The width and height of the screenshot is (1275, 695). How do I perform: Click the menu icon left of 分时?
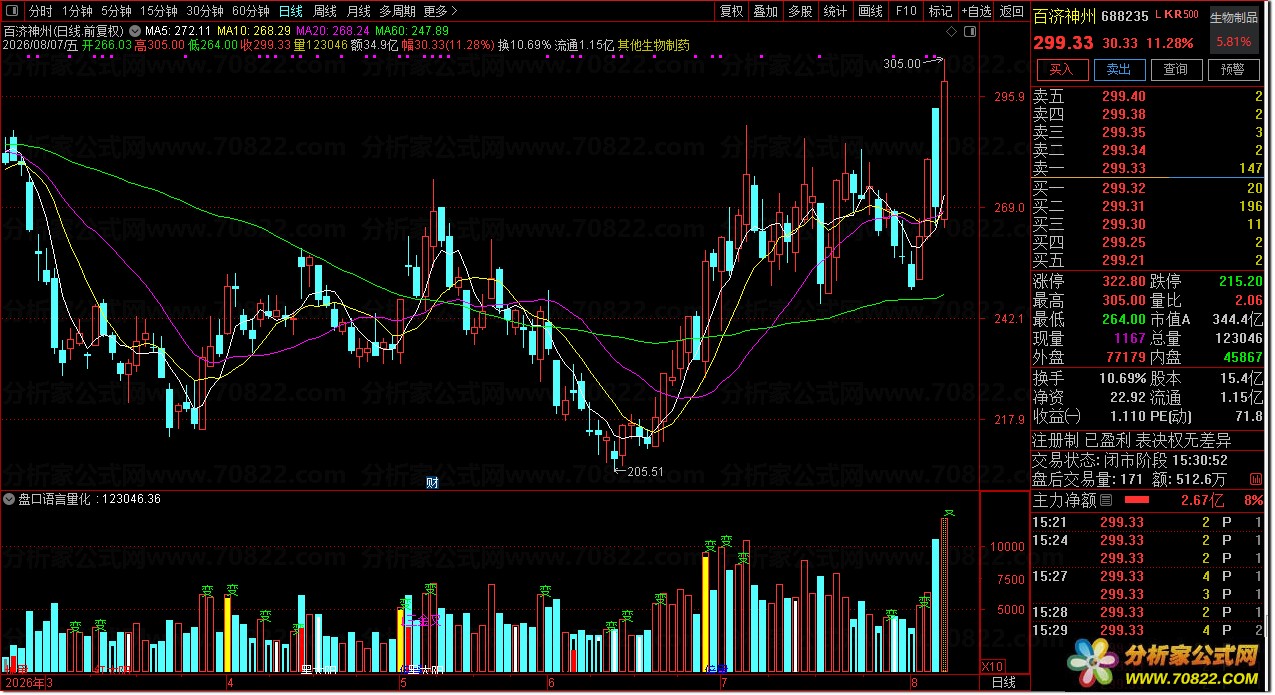click(x=12, y=11)
